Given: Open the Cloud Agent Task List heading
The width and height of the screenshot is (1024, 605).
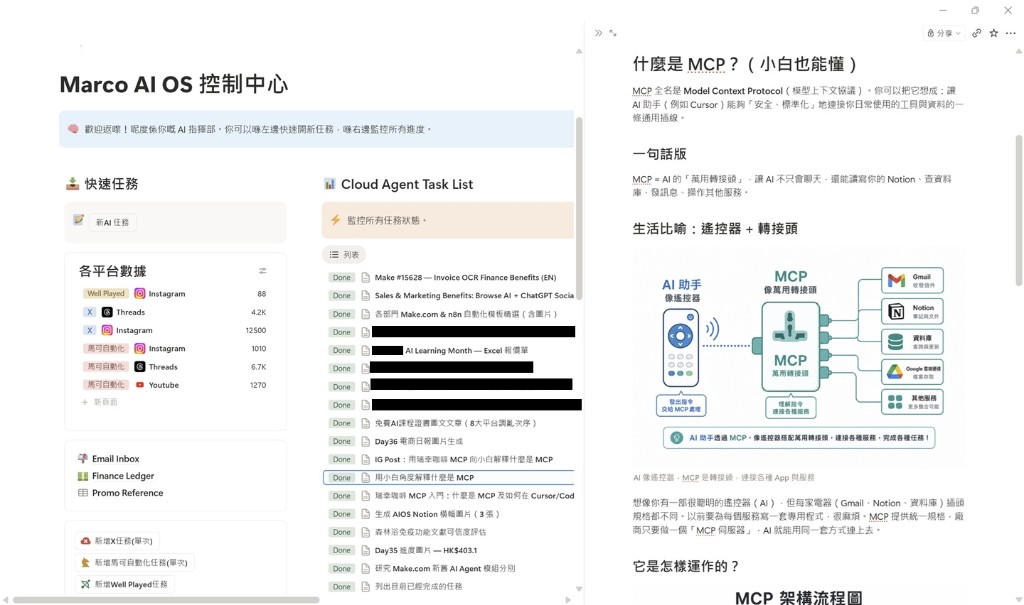Looking at the screenshot, I should (407, 184).
